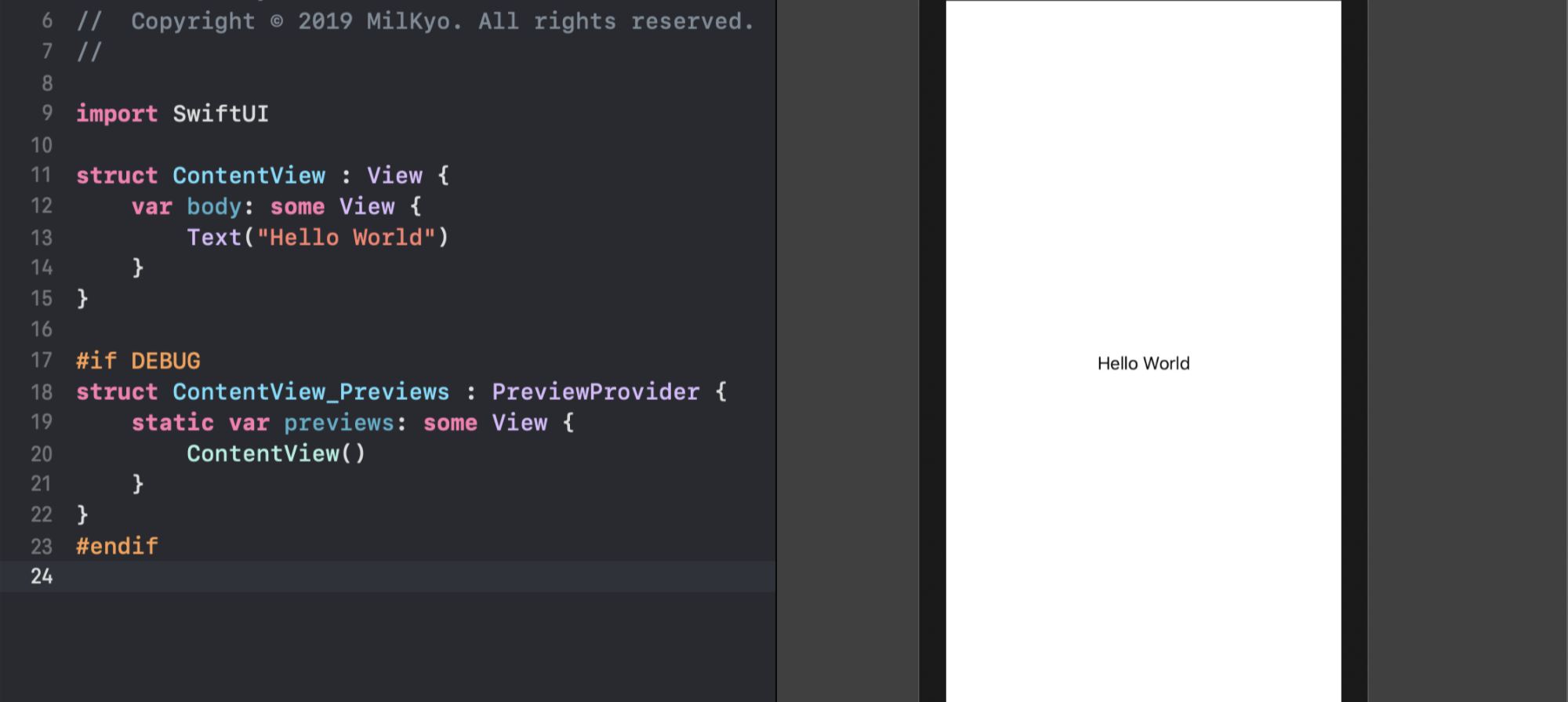Image resolution: width=1568 pixels, height=702 pixels.
Task: Click the PreviewProvider type name
Action: (595, 391)
